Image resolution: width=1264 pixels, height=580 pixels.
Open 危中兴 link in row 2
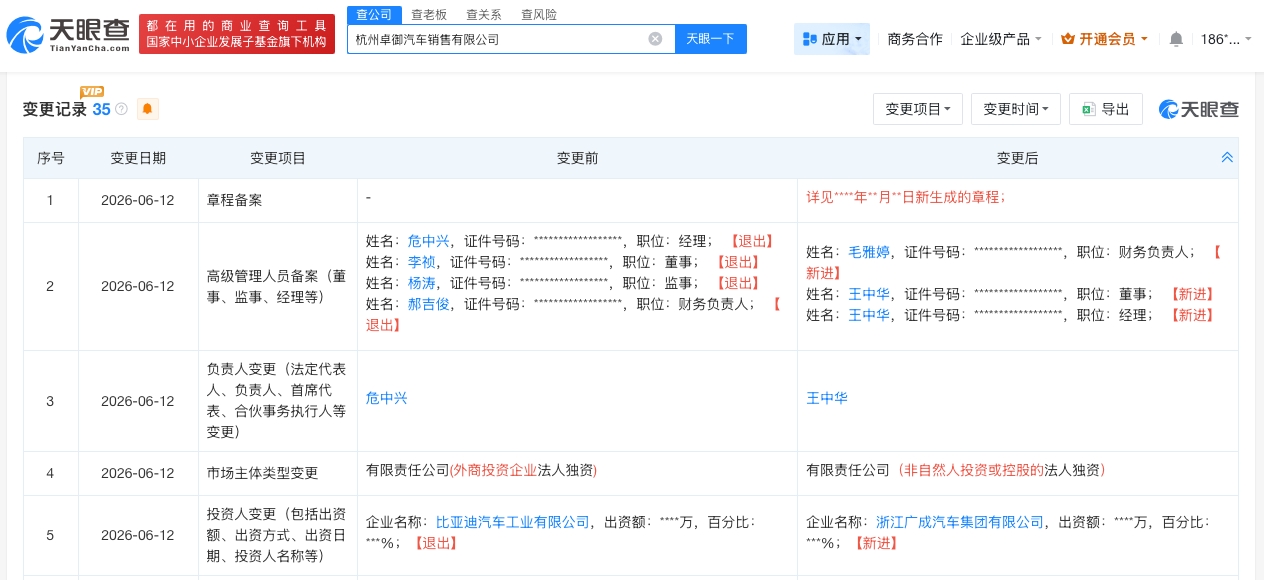coord(429,241)
